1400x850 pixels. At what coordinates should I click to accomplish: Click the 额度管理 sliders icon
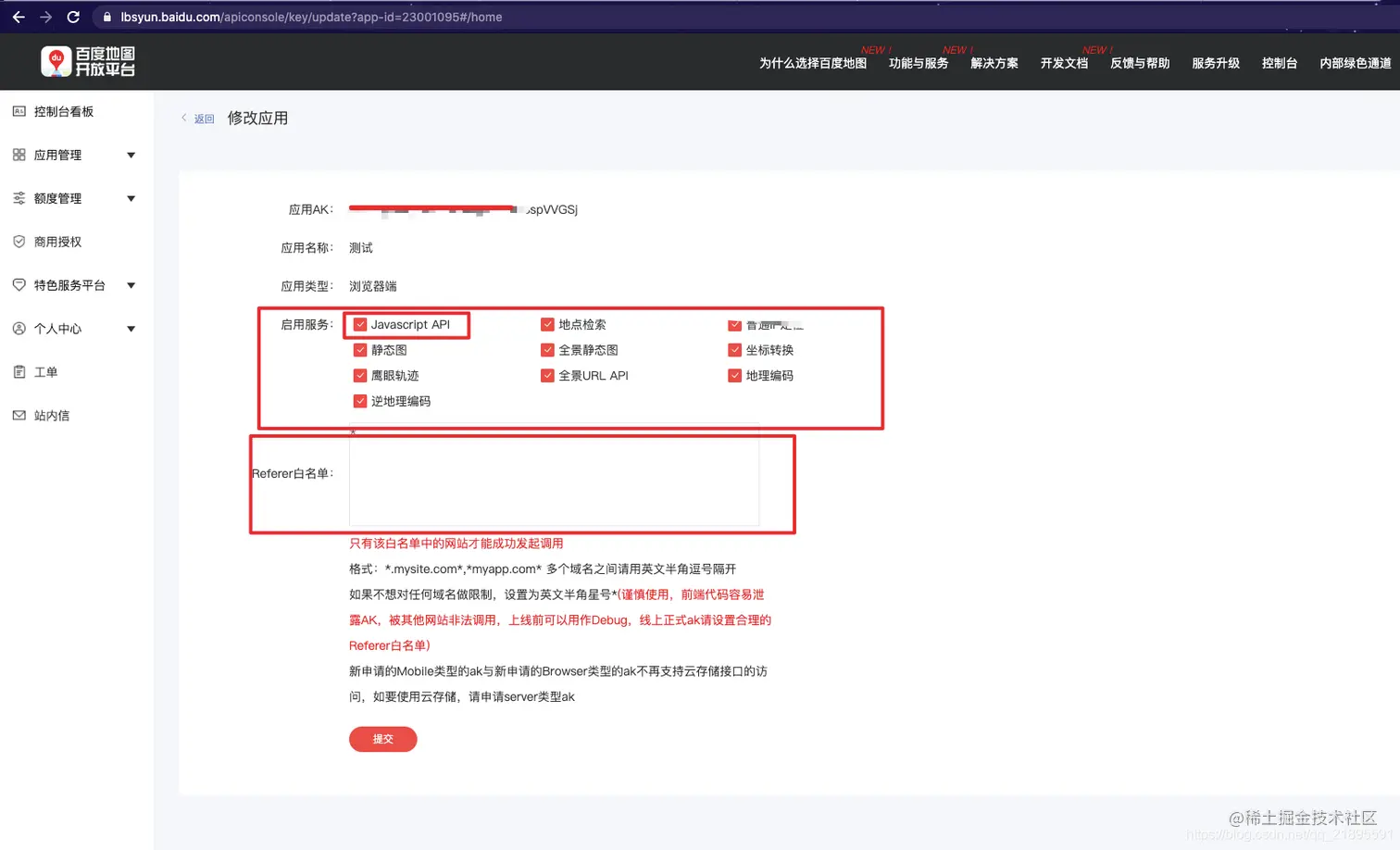coord(19,198)
